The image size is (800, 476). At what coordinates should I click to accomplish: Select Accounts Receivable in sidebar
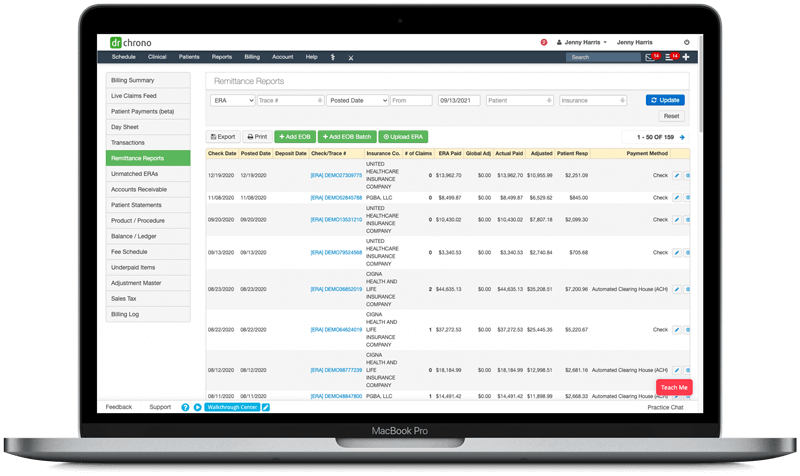[x=148, y=189]
